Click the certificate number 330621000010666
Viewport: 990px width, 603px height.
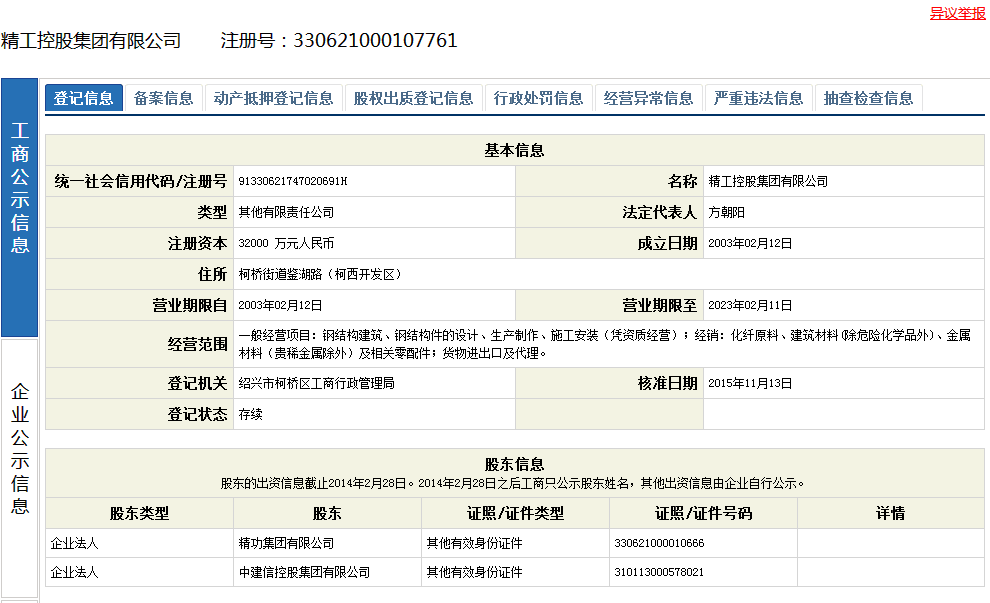pyautogui.click(x=659, y=543)
